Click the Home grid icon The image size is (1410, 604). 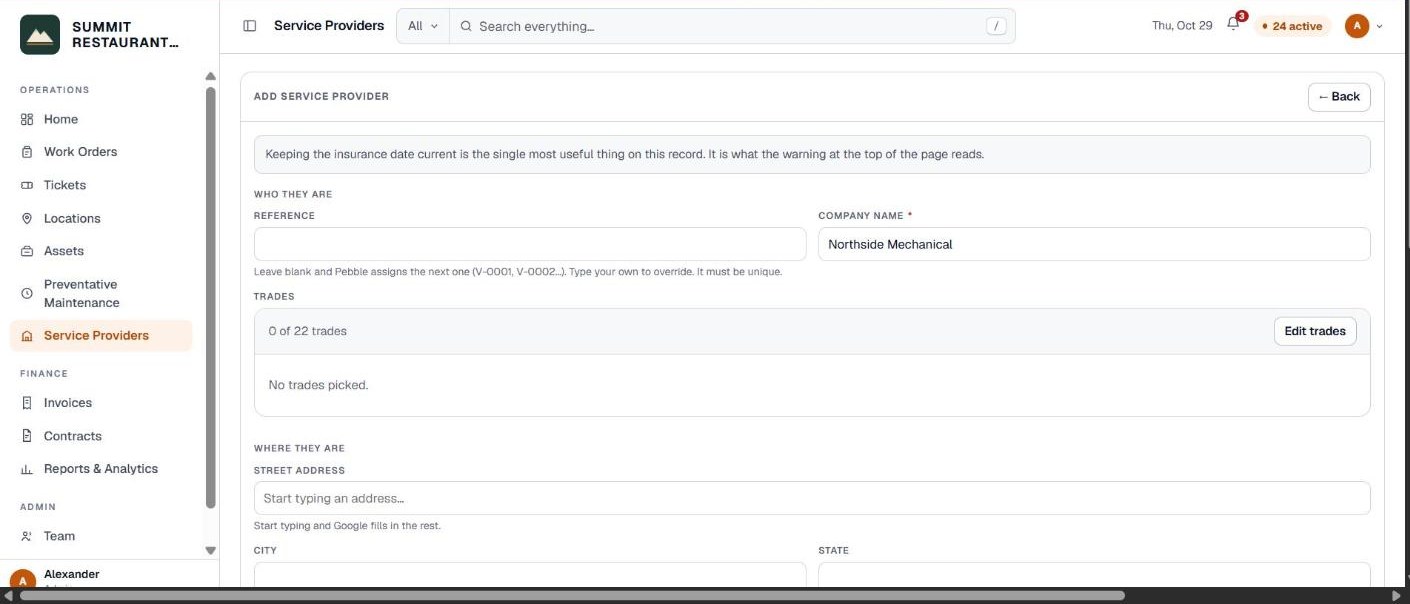[x=27, y=119]
